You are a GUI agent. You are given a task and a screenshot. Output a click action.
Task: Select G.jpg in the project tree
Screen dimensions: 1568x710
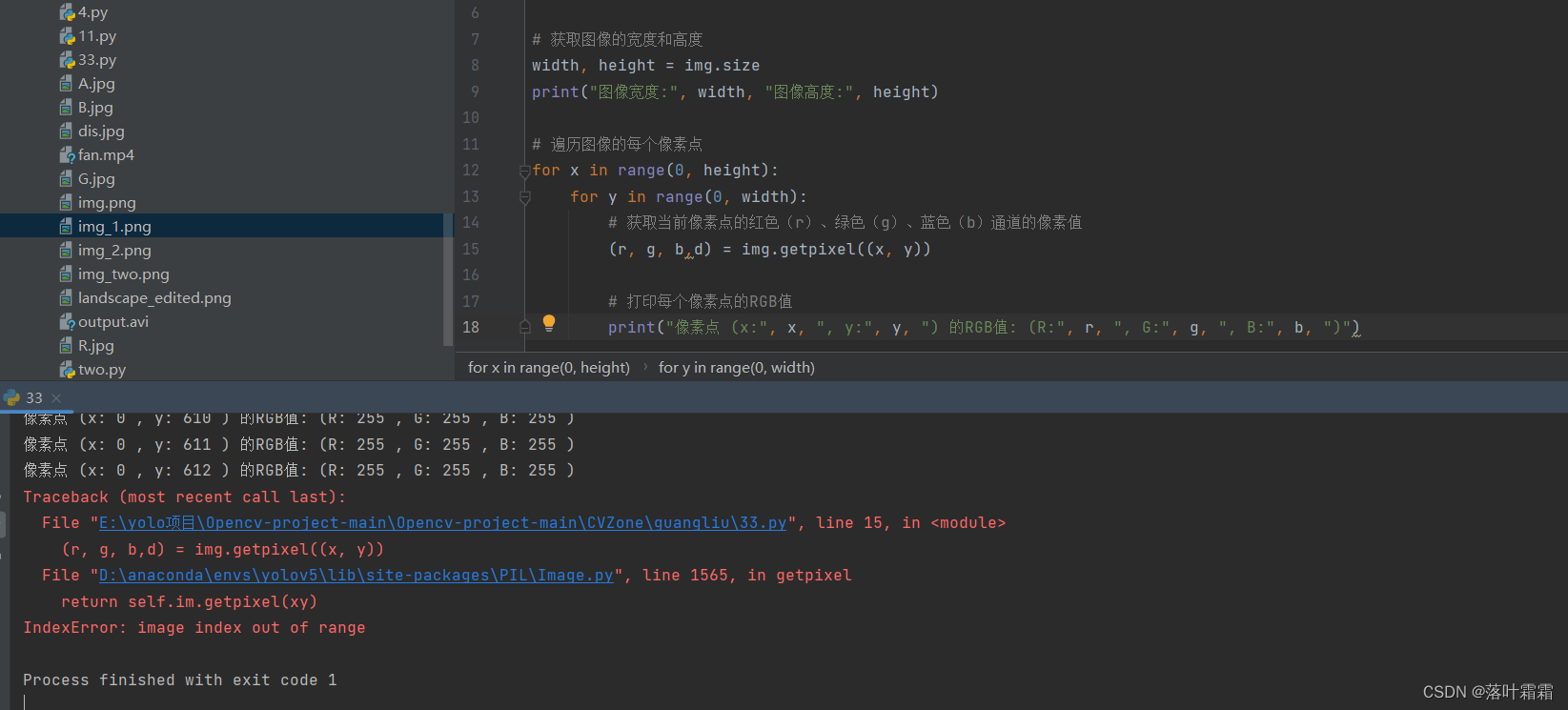coord(96,179)
